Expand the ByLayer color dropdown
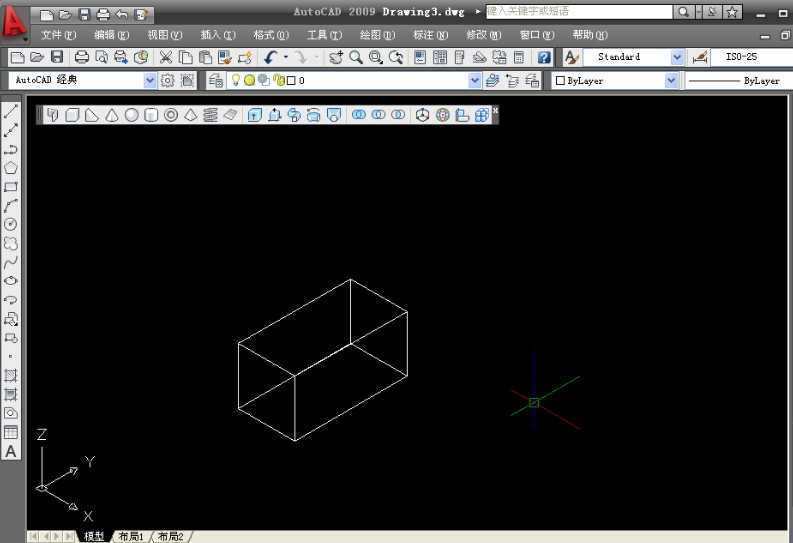793x543 pixels. [x=671, y=80]
